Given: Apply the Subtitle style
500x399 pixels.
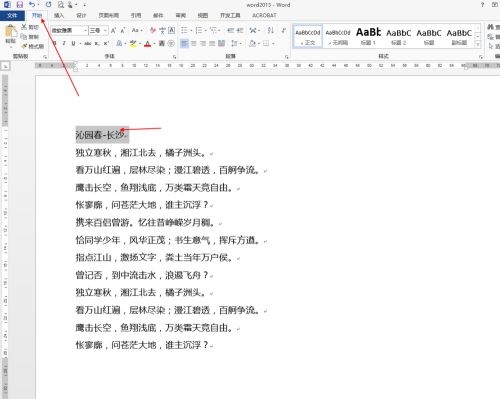Looking at the screenshot, I should (459, 36).
